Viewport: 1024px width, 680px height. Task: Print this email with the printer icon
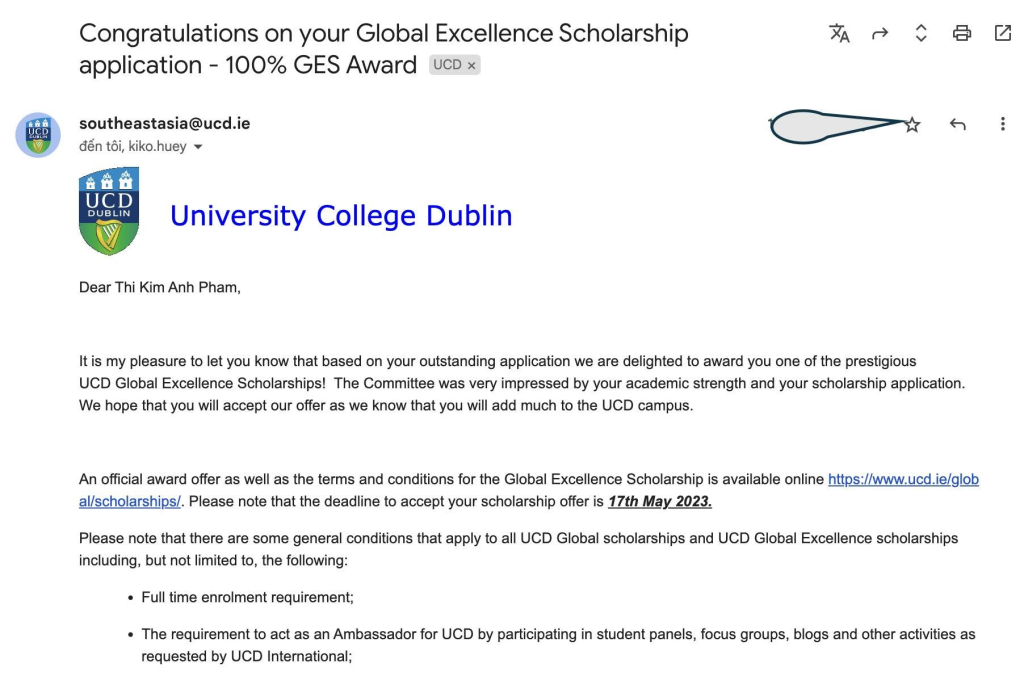pos(961,33)
